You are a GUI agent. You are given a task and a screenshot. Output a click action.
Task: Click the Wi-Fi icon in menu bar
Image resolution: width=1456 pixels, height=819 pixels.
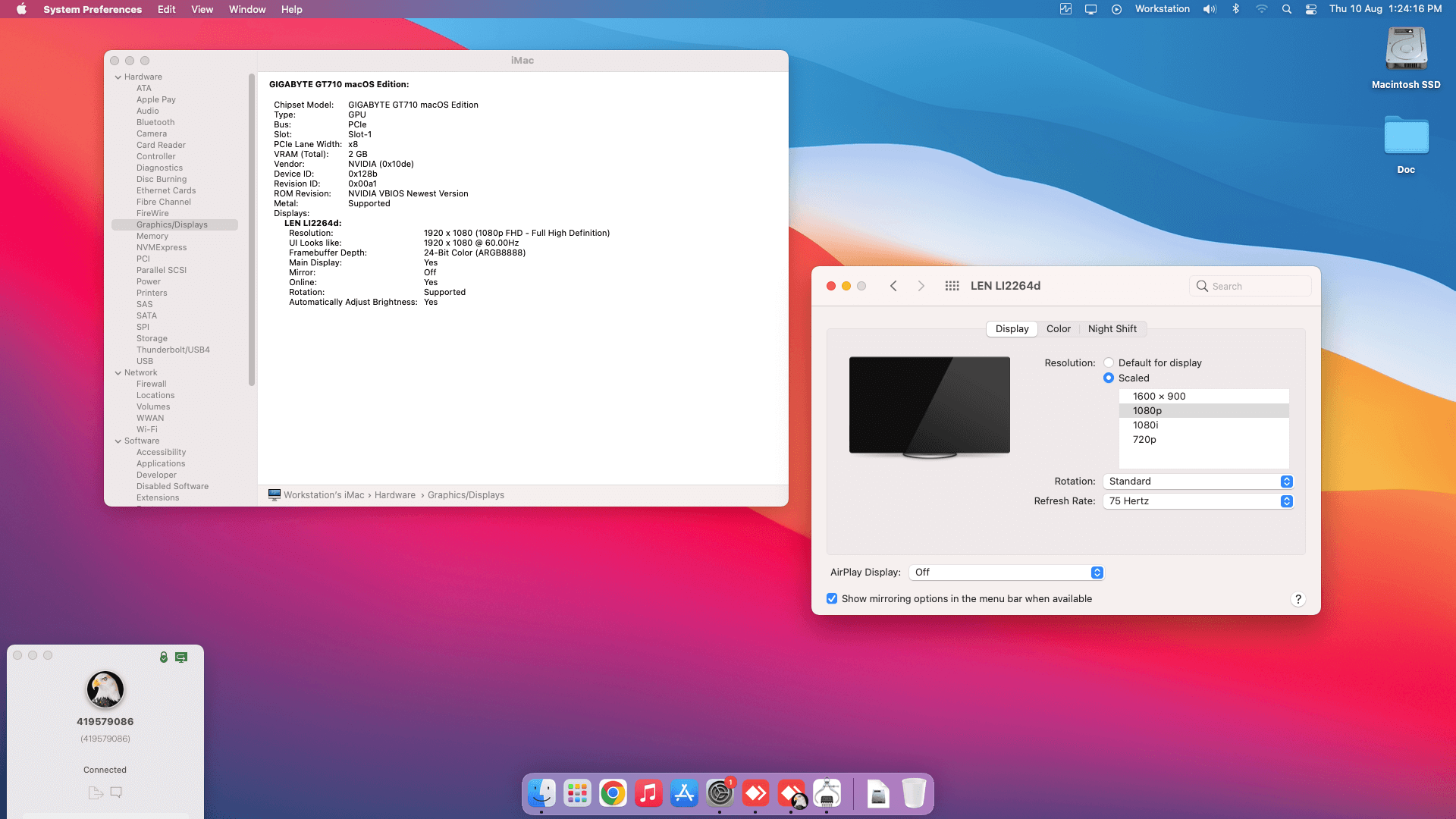coord(1261,9)
